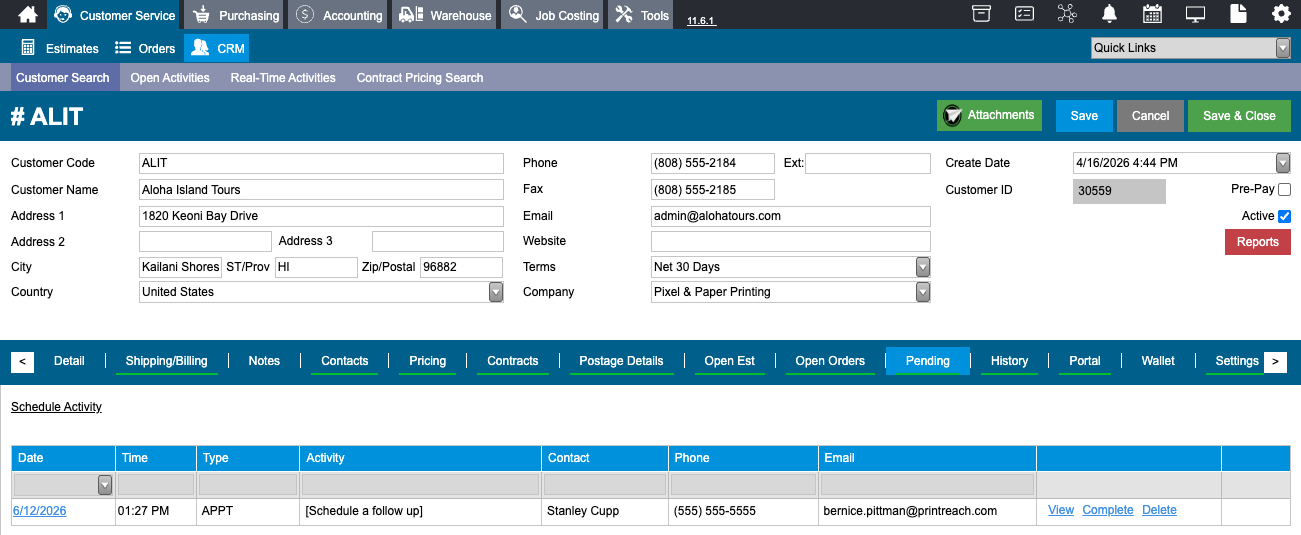This screenshot has height=535, width=1301.
Task: Open the Contracts tab
Action: tap(513, 361)
